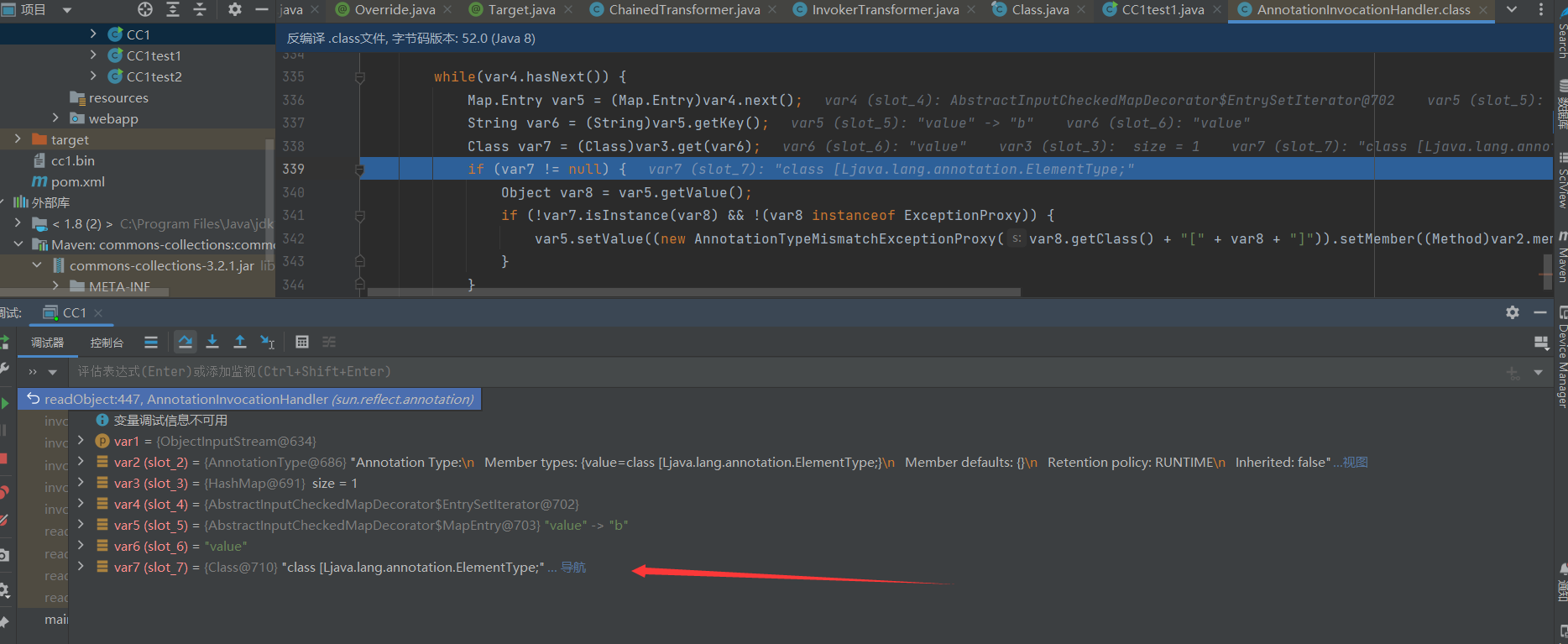Expand the var5 (slot_5) variable node
This screenshot has width=1568, height=644.
pos(81,525)
